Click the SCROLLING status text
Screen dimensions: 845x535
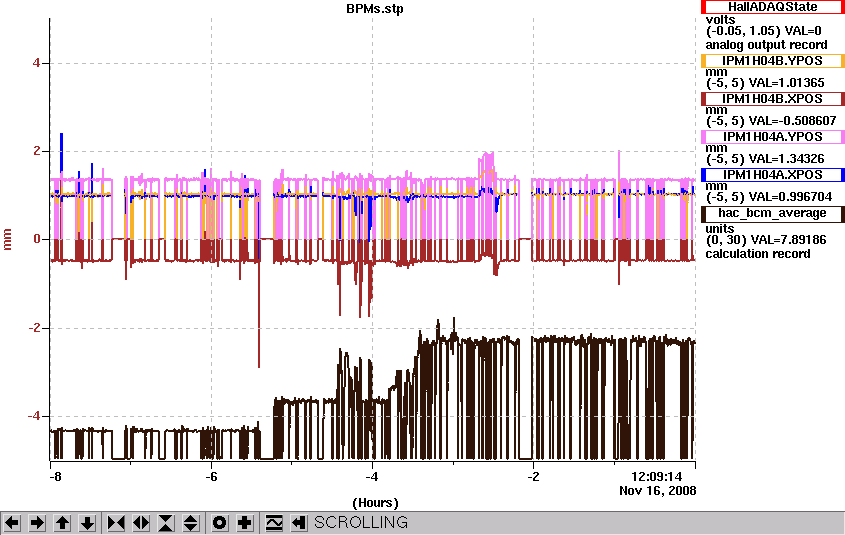361,523
